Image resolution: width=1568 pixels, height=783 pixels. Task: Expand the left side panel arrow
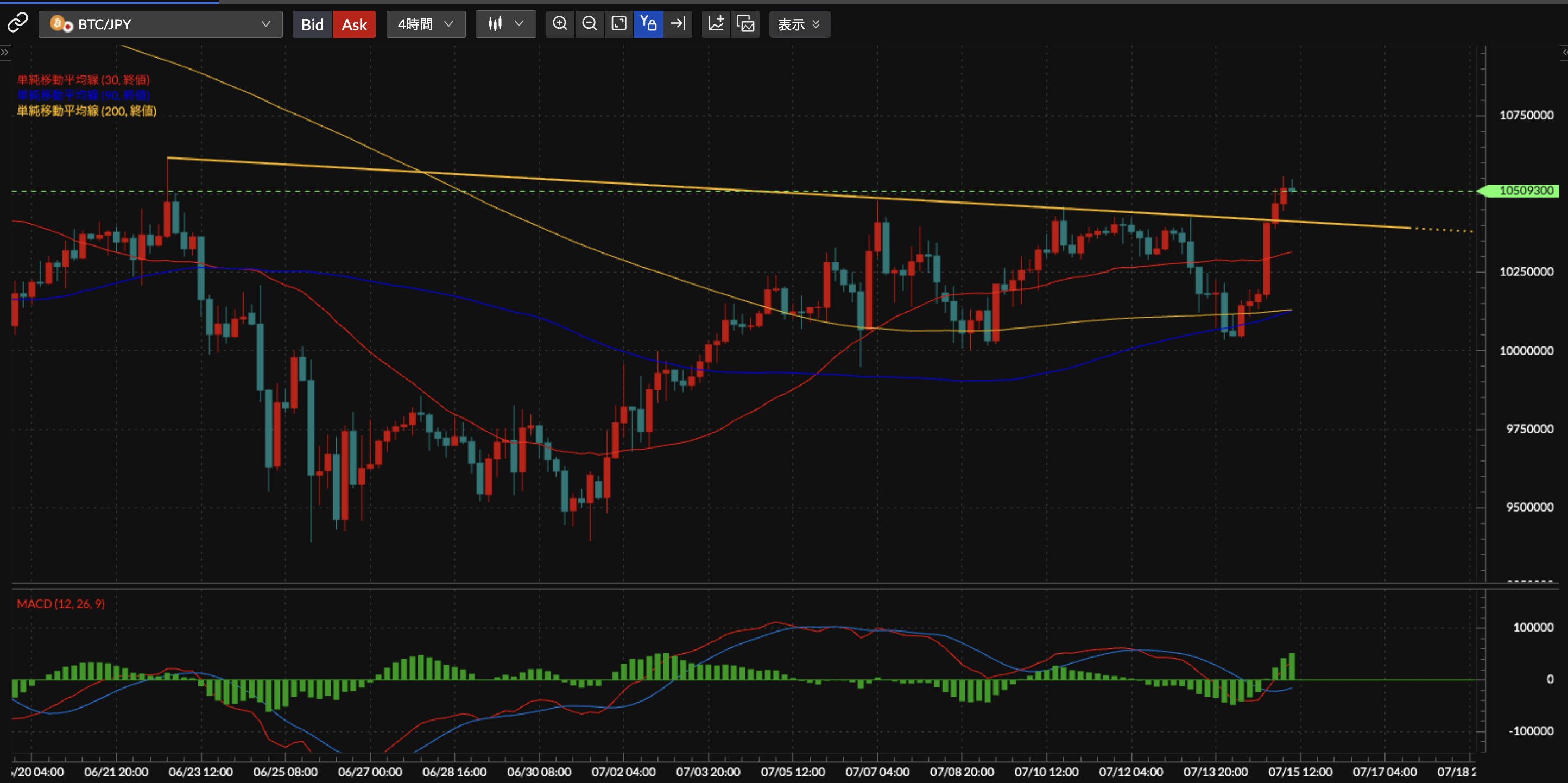pyautogui.click(x=5, y=53)
